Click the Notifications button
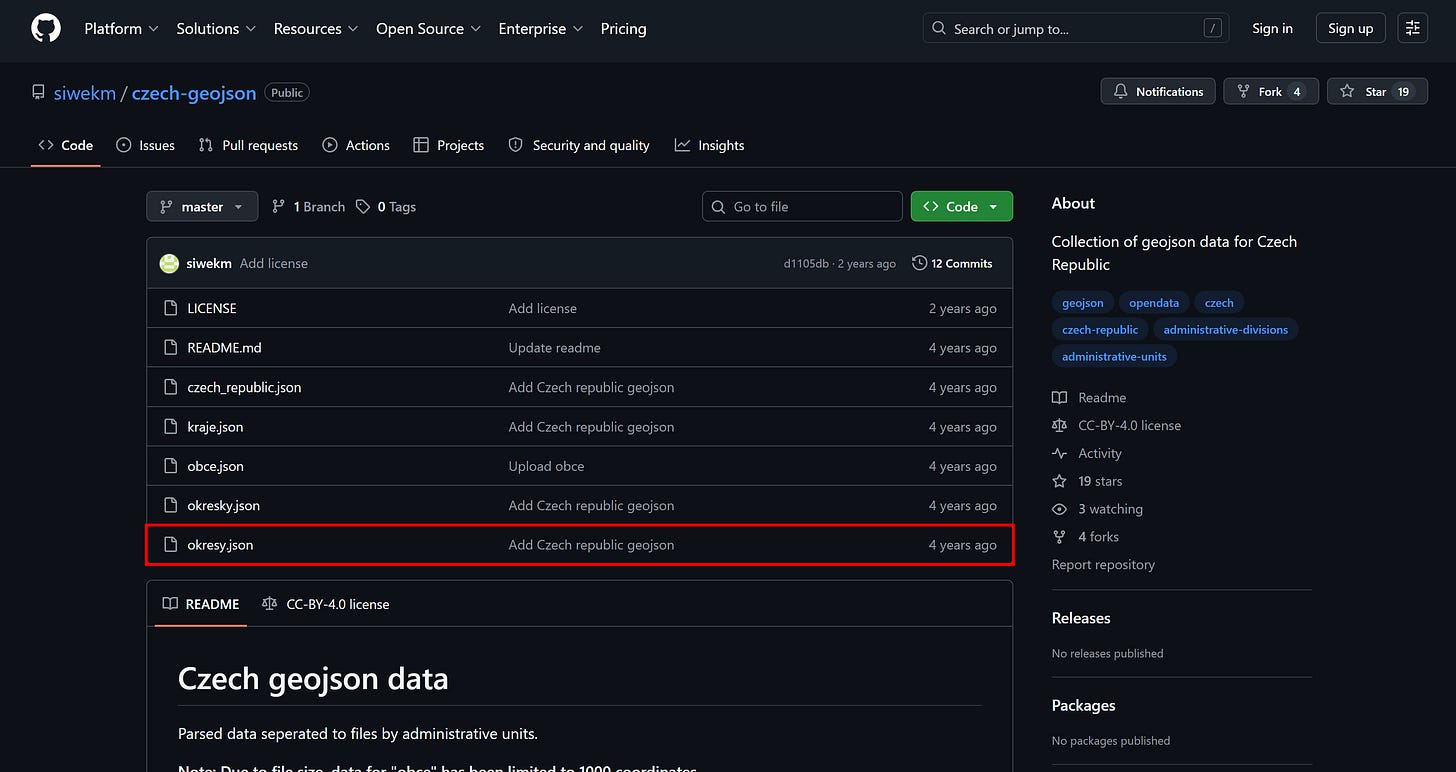The image size is (1456, 772). [1159, 91]
